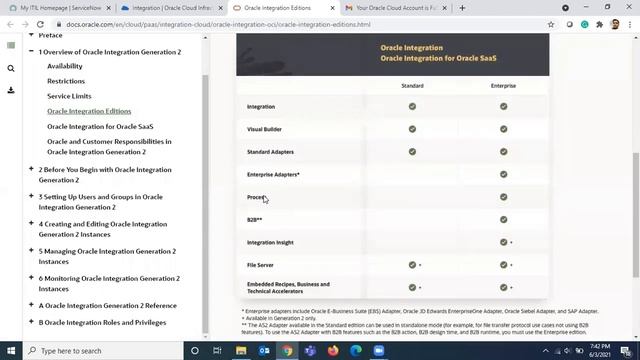Open Task View on the taskbar
640x360 pixels.
click(x=217, y=351)
